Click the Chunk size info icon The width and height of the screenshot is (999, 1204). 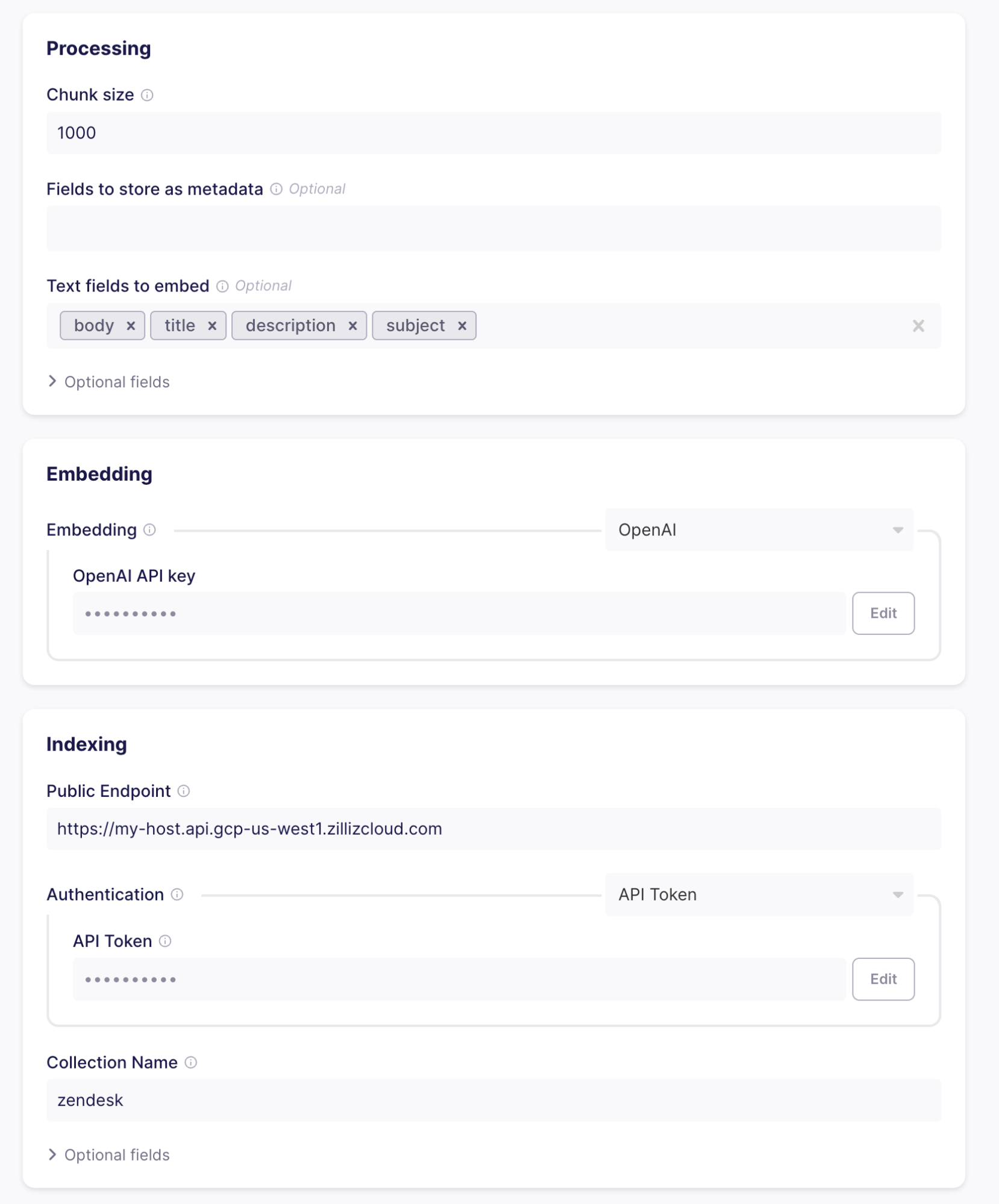pos(147,95)
